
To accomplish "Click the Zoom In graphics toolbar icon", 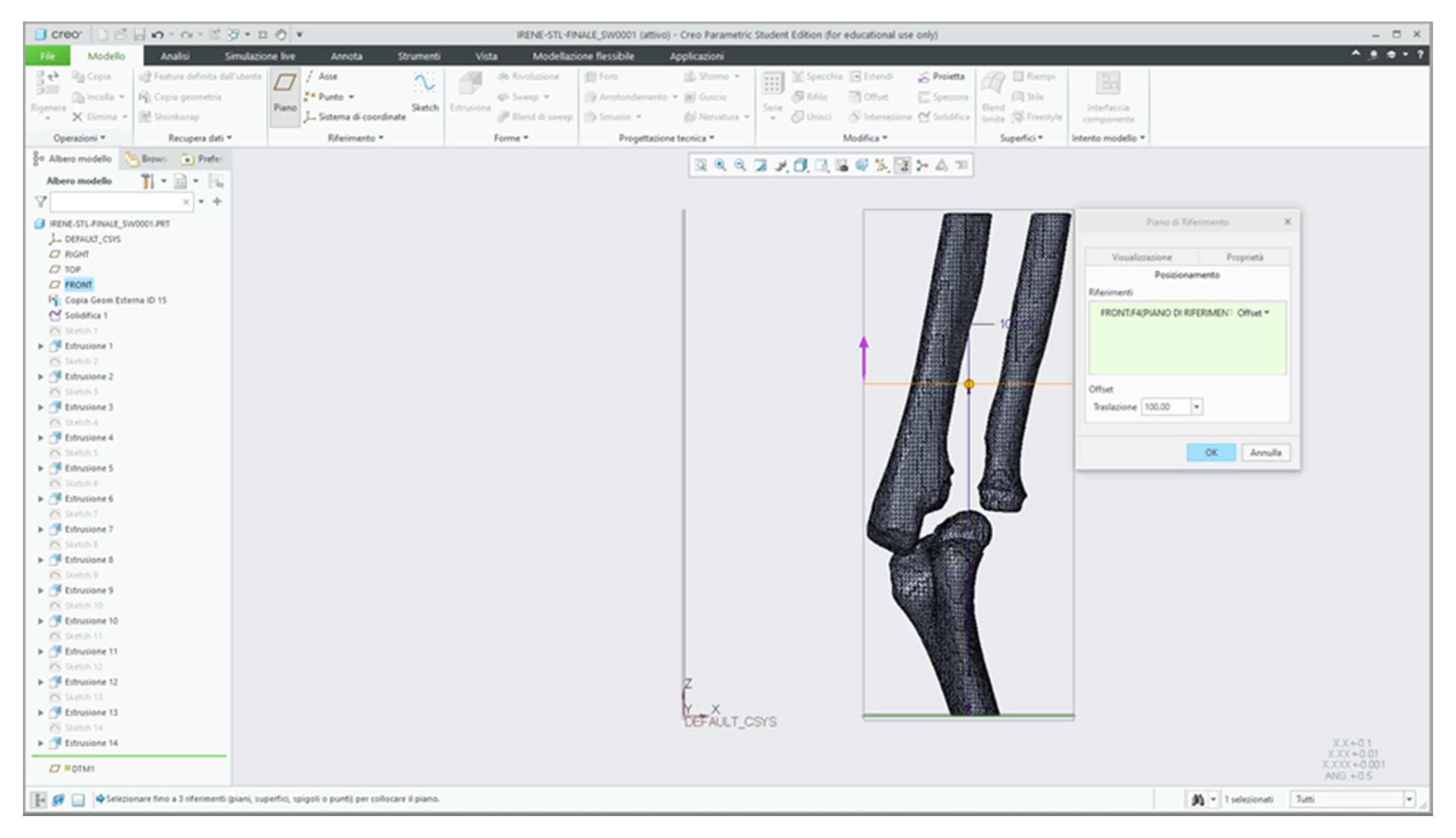I will point(720,166).
